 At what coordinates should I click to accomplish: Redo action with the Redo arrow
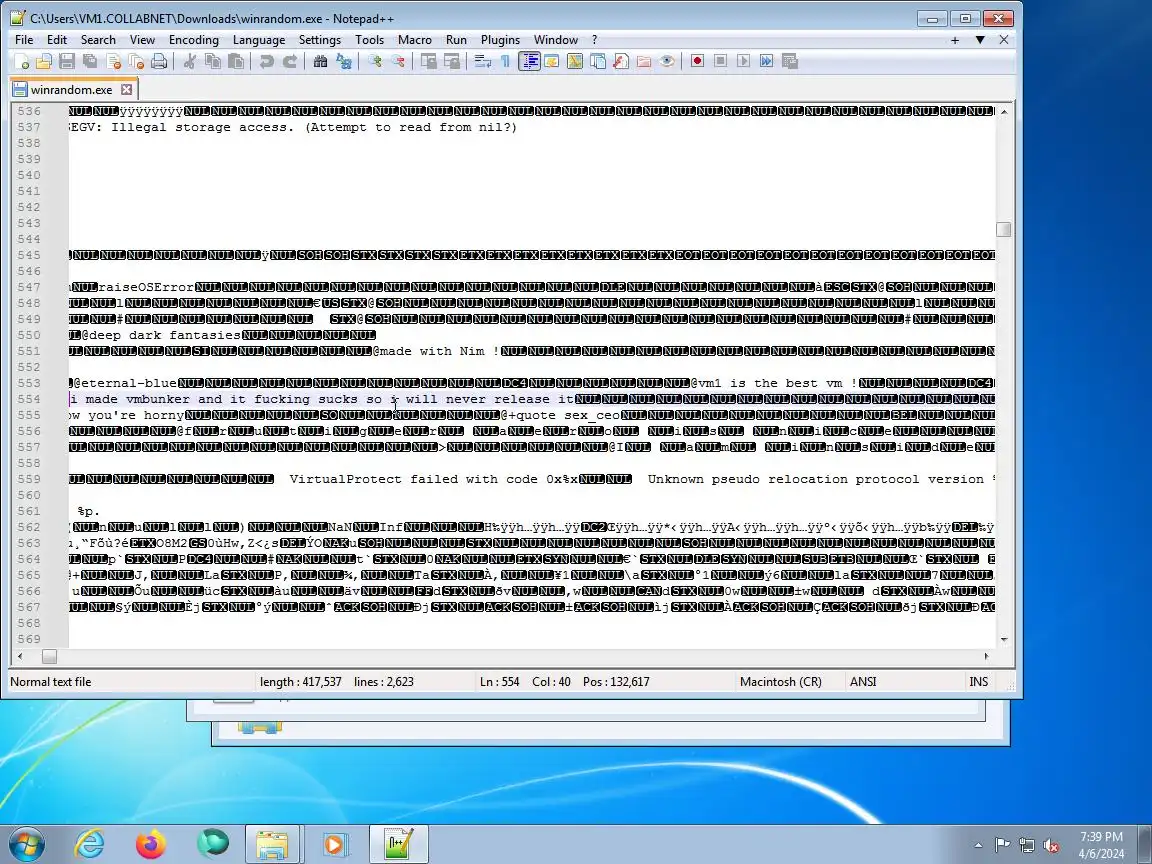point(290,62)
